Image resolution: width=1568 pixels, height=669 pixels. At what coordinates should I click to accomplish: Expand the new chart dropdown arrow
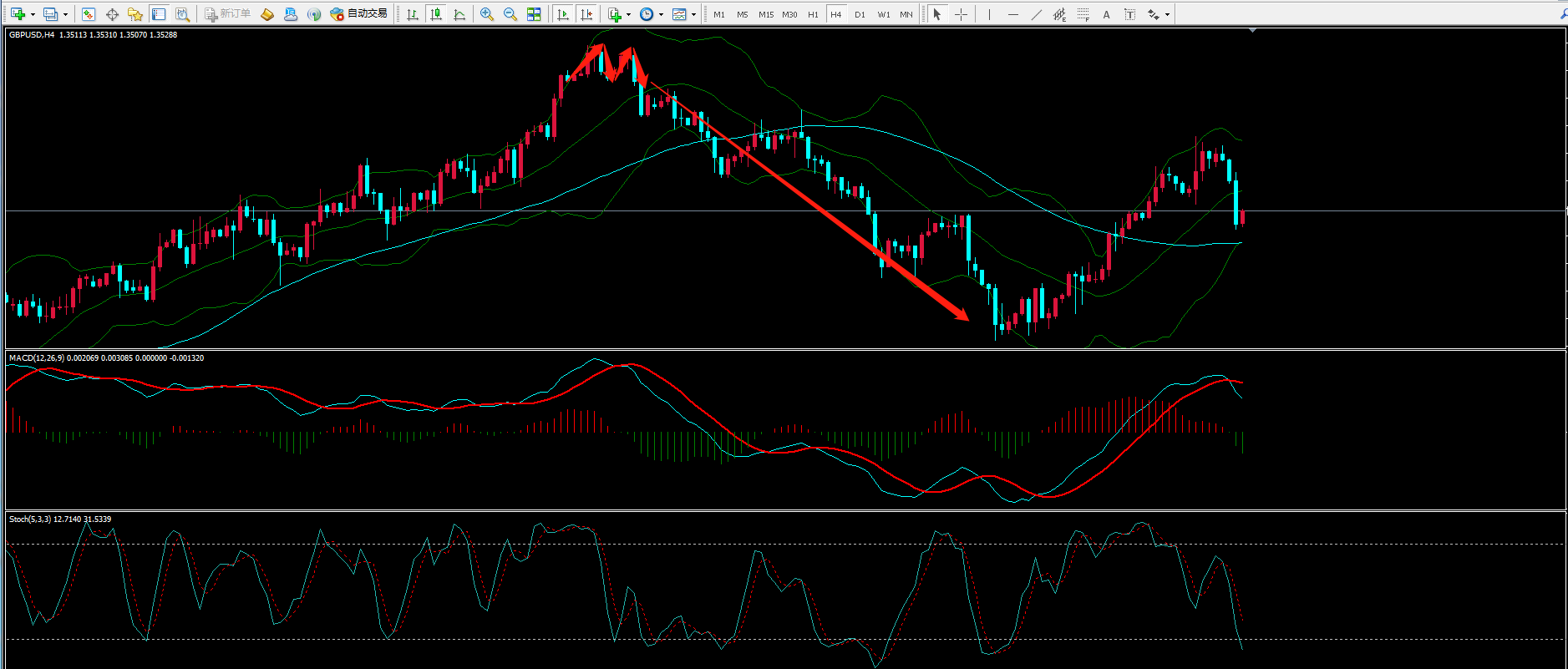33,14
